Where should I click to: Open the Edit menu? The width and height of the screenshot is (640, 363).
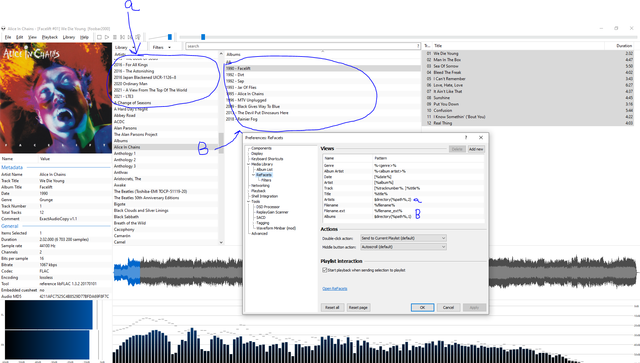tap(19, 37)
